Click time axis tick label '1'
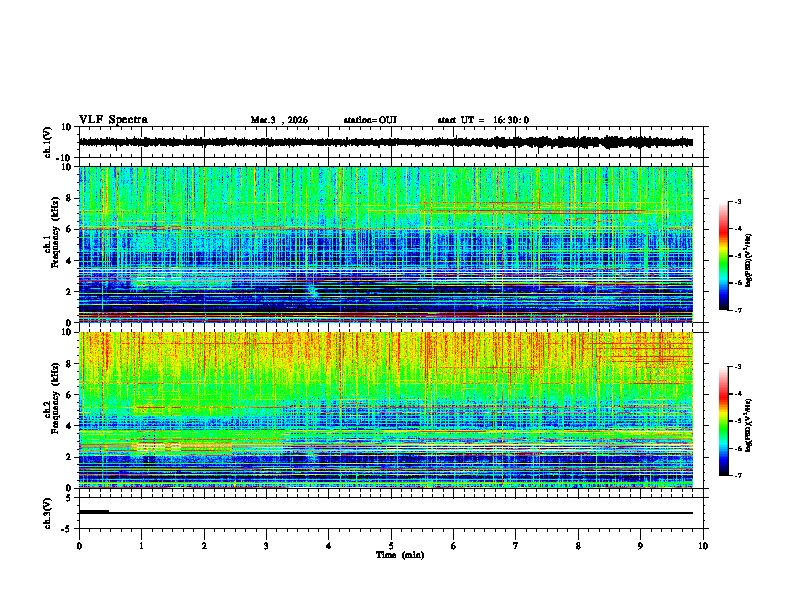 tap(141, 546)
